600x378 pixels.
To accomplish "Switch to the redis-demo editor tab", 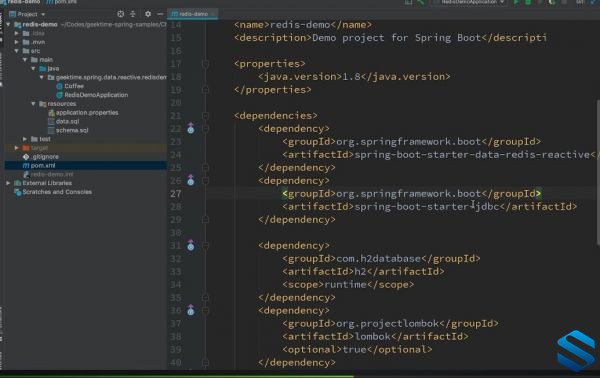I will pos(193,14).
